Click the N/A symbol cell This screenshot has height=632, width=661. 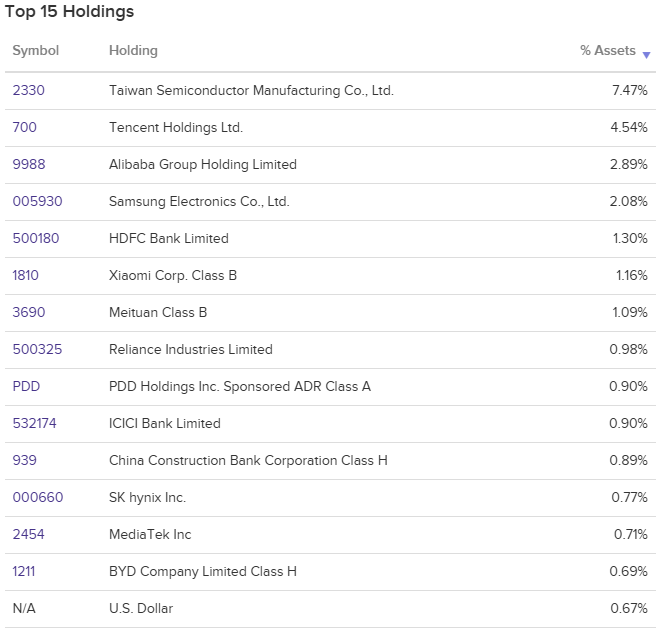point(24,608)
